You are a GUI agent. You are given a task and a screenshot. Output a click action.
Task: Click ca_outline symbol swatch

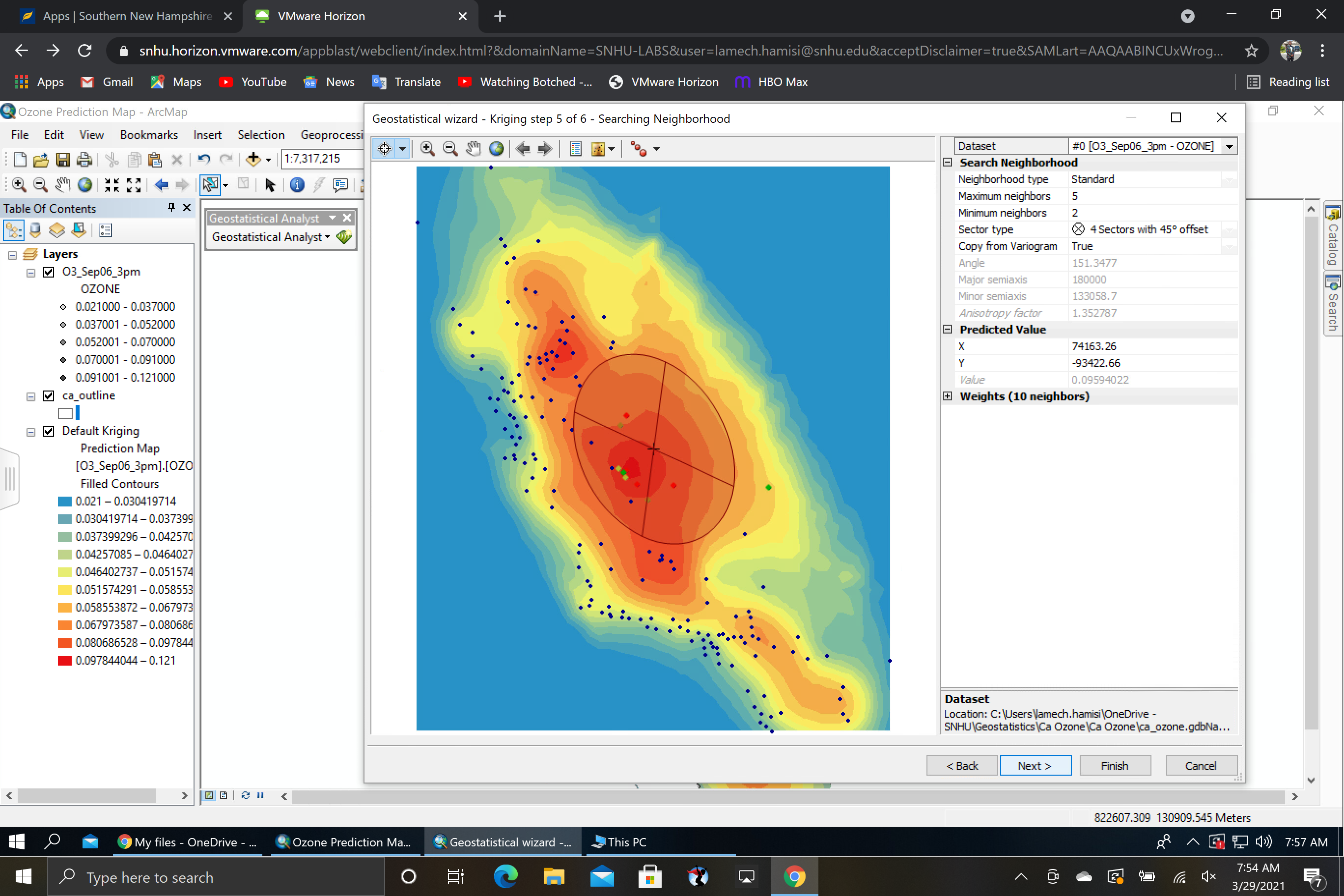65,413
